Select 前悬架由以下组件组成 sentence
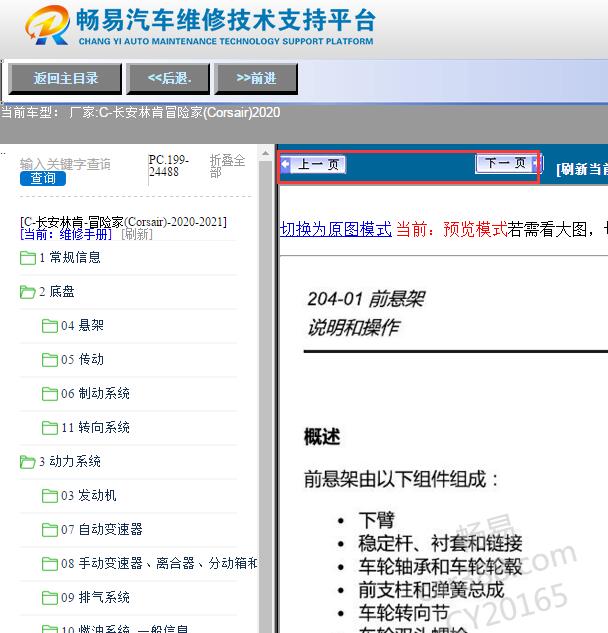Viewport: 608px width, 633px height. tap(401, 480)
